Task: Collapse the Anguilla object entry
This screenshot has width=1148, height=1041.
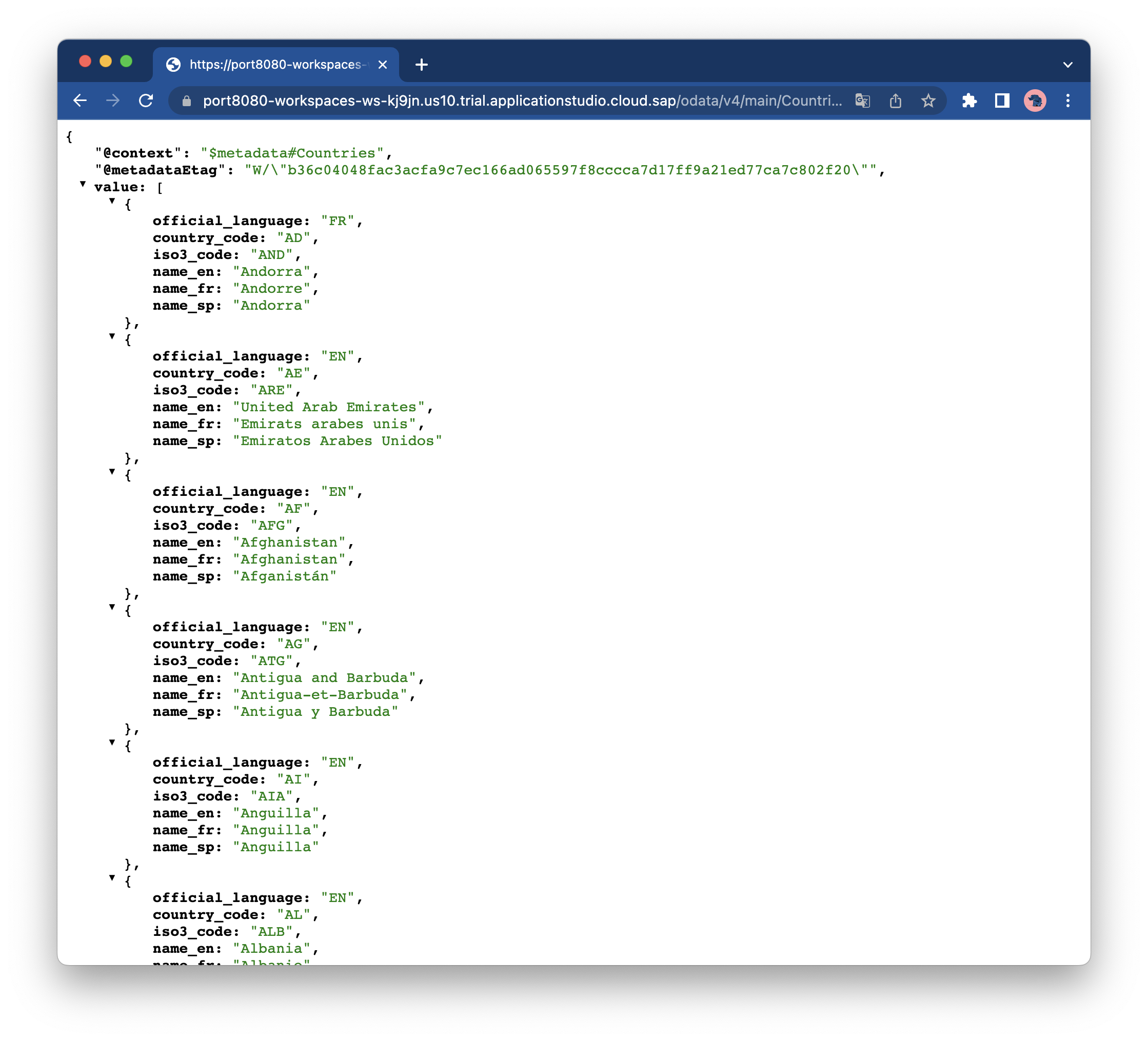Action: (x=112, y=743)
